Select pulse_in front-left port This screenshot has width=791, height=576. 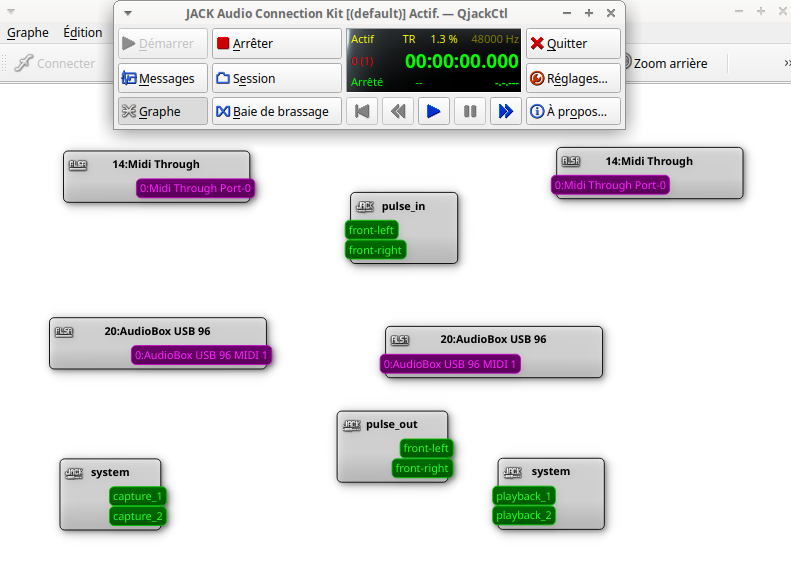click(371, 230)
